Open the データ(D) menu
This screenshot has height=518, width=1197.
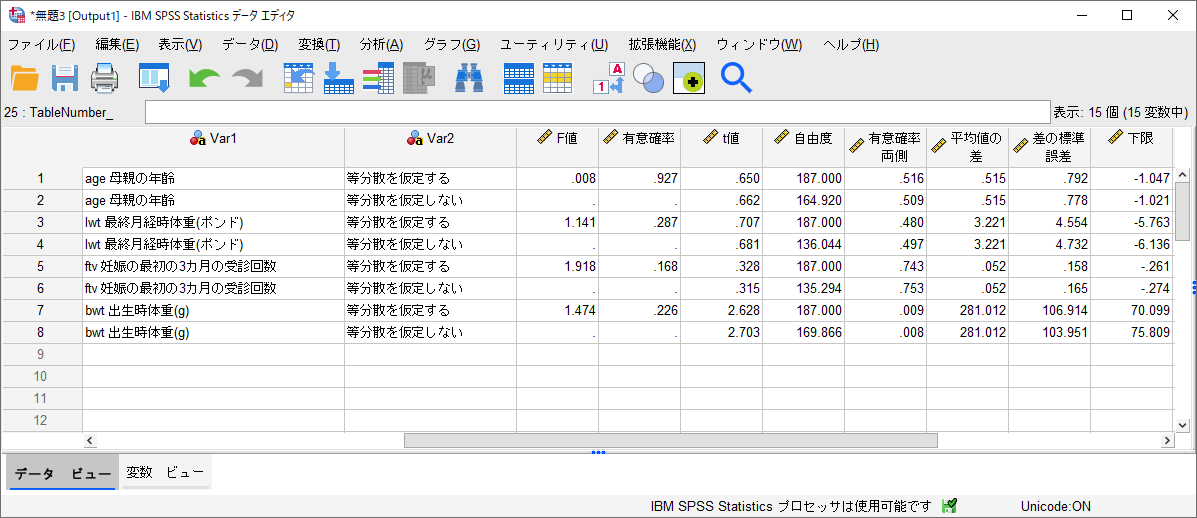click(250, 45)
